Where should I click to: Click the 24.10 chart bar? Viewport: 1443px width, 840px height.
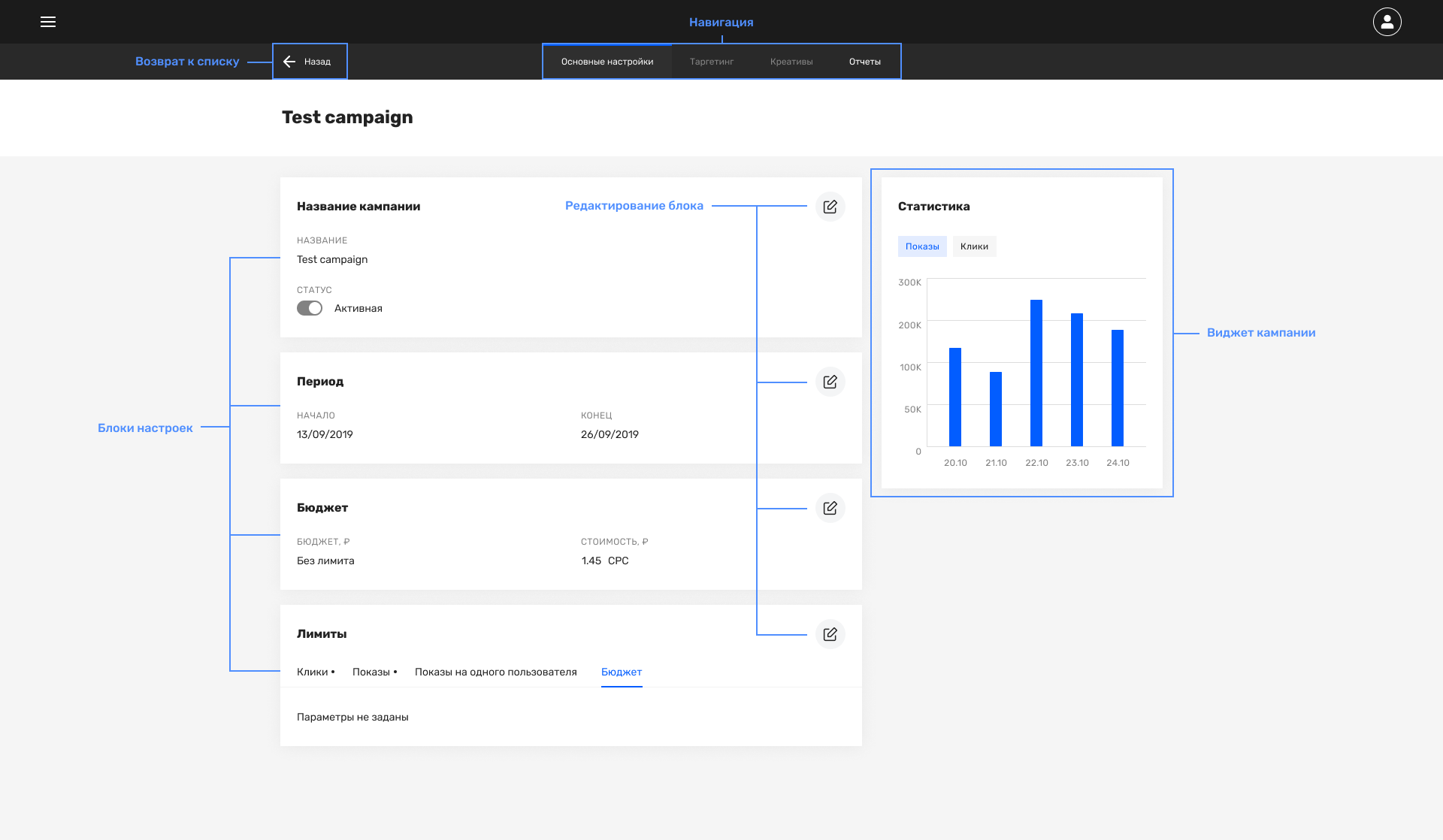click(1118, 388)
